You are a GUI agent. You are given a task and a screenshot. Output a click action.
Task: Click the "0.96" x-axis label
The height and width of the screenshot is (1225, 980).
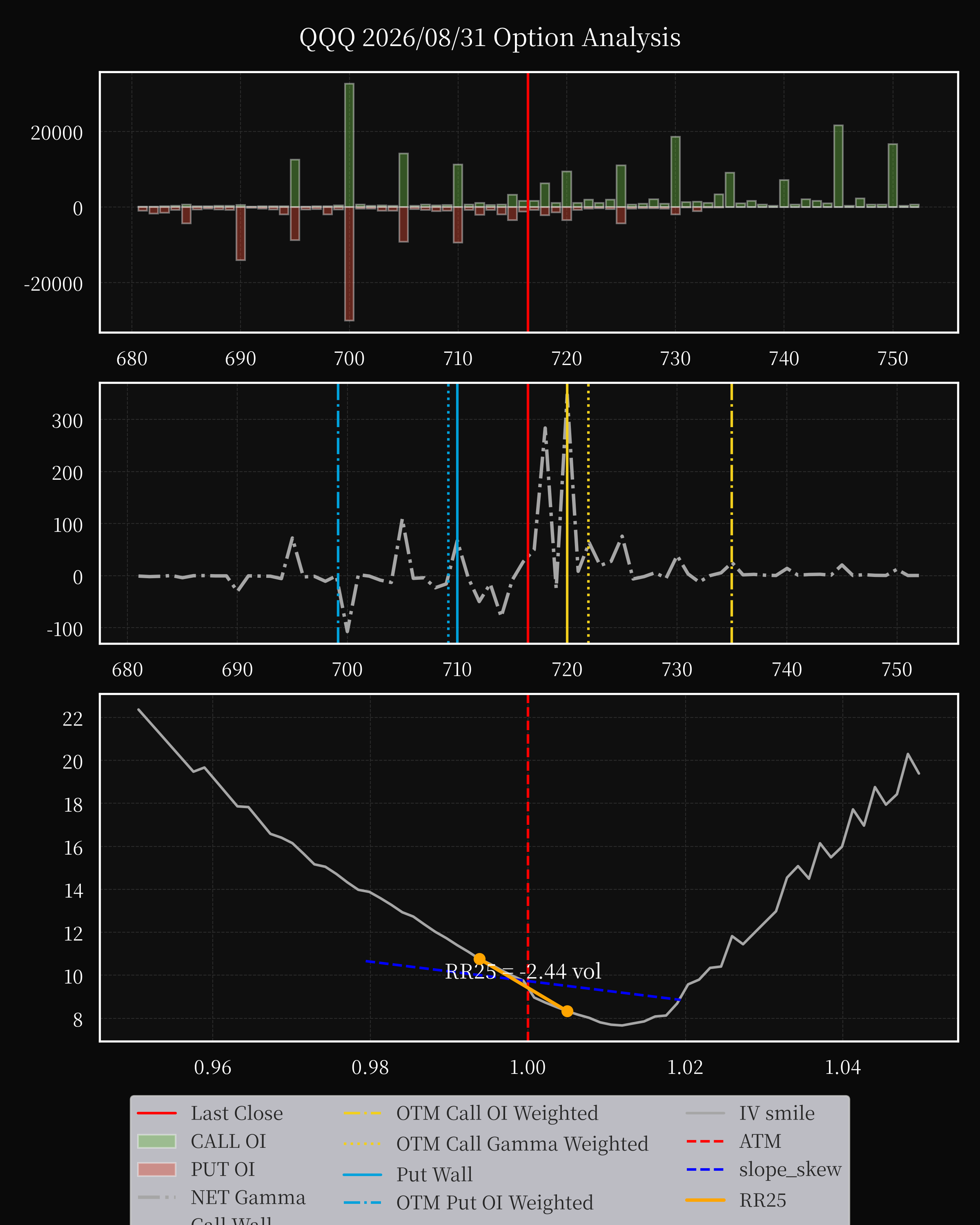pyautogui.click(x=212, y=1068)
